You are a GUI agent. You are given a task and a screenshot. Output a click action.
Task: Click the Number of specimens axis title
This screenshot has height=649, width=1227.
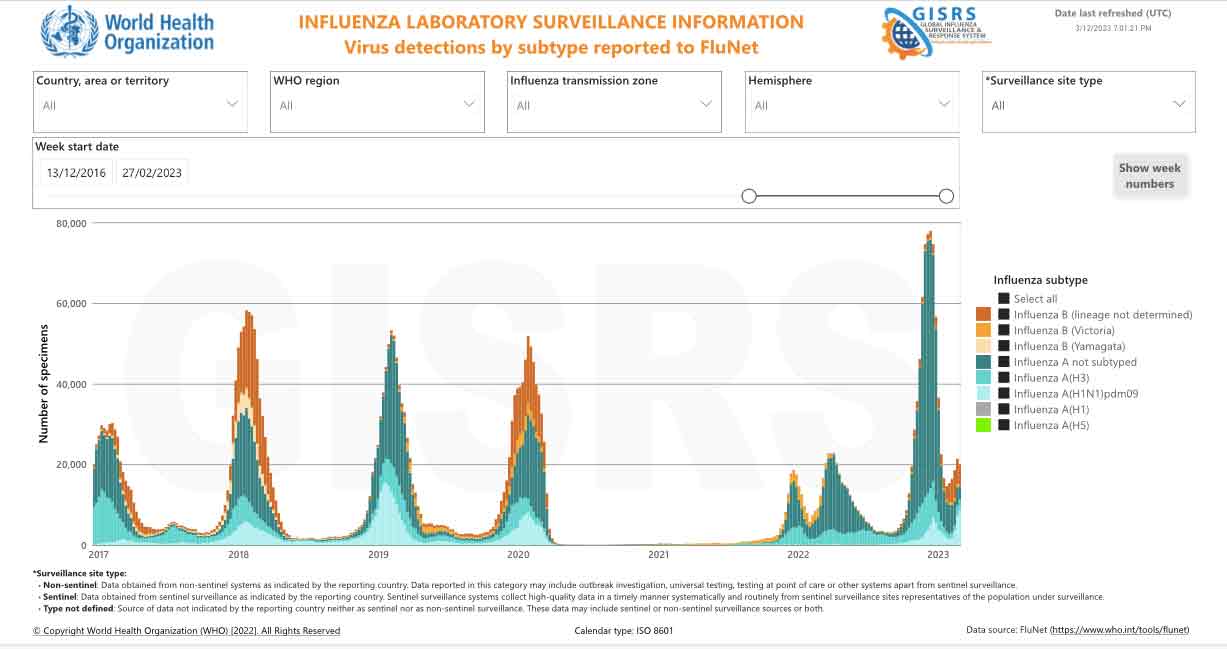tap(44, 383)
